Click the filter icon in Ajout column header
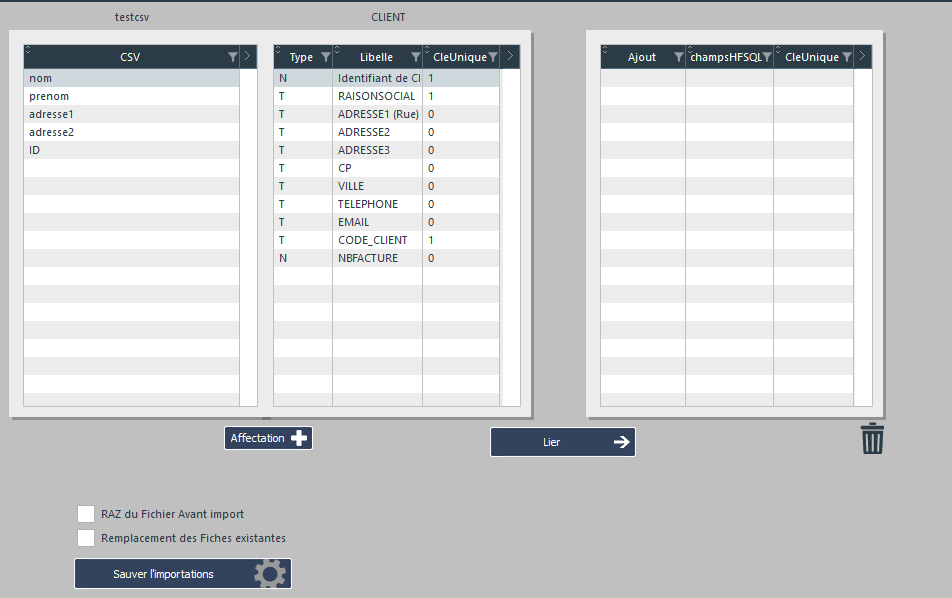The height and width of the screenshot is (598, 952). tap(678, 57)
